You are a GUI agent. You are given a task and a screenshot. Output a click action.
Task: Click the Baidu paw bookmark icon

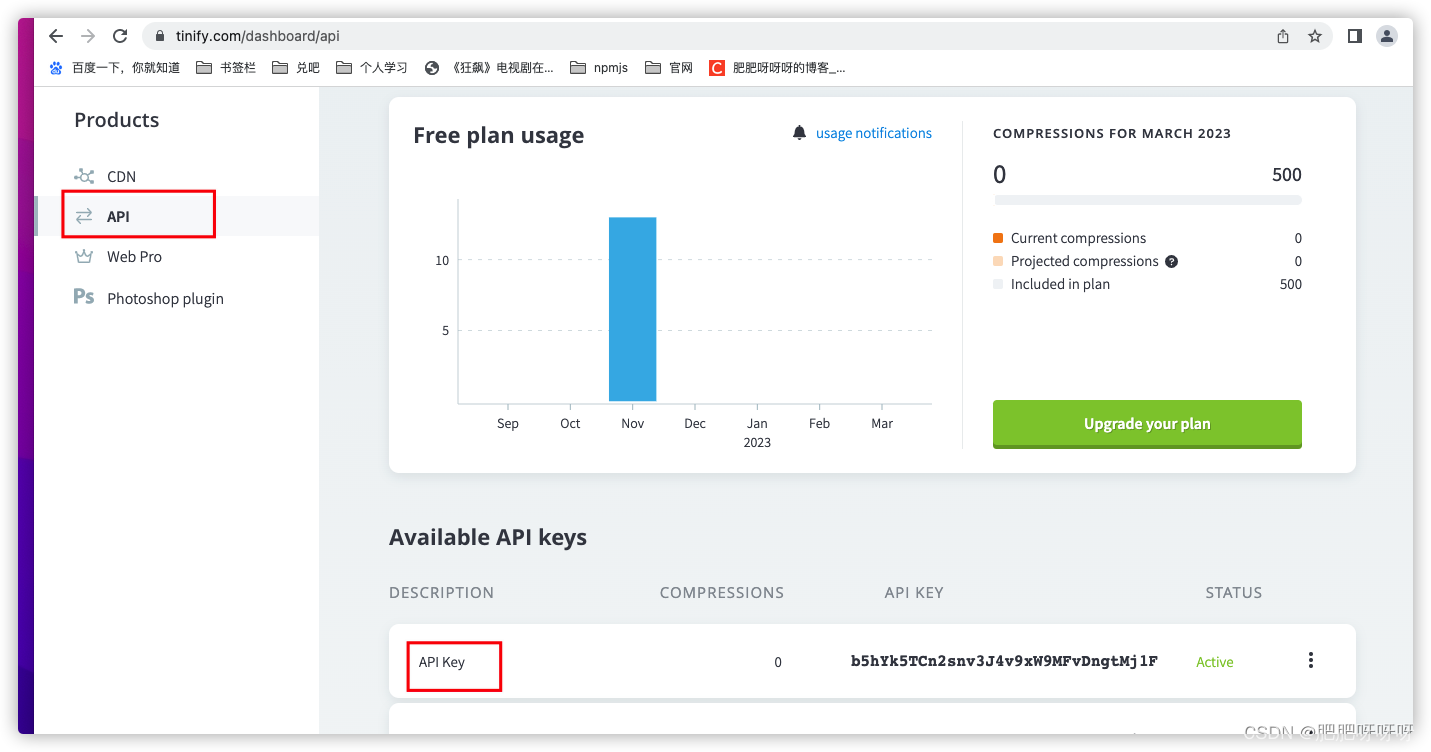click(x=56, y=68)
